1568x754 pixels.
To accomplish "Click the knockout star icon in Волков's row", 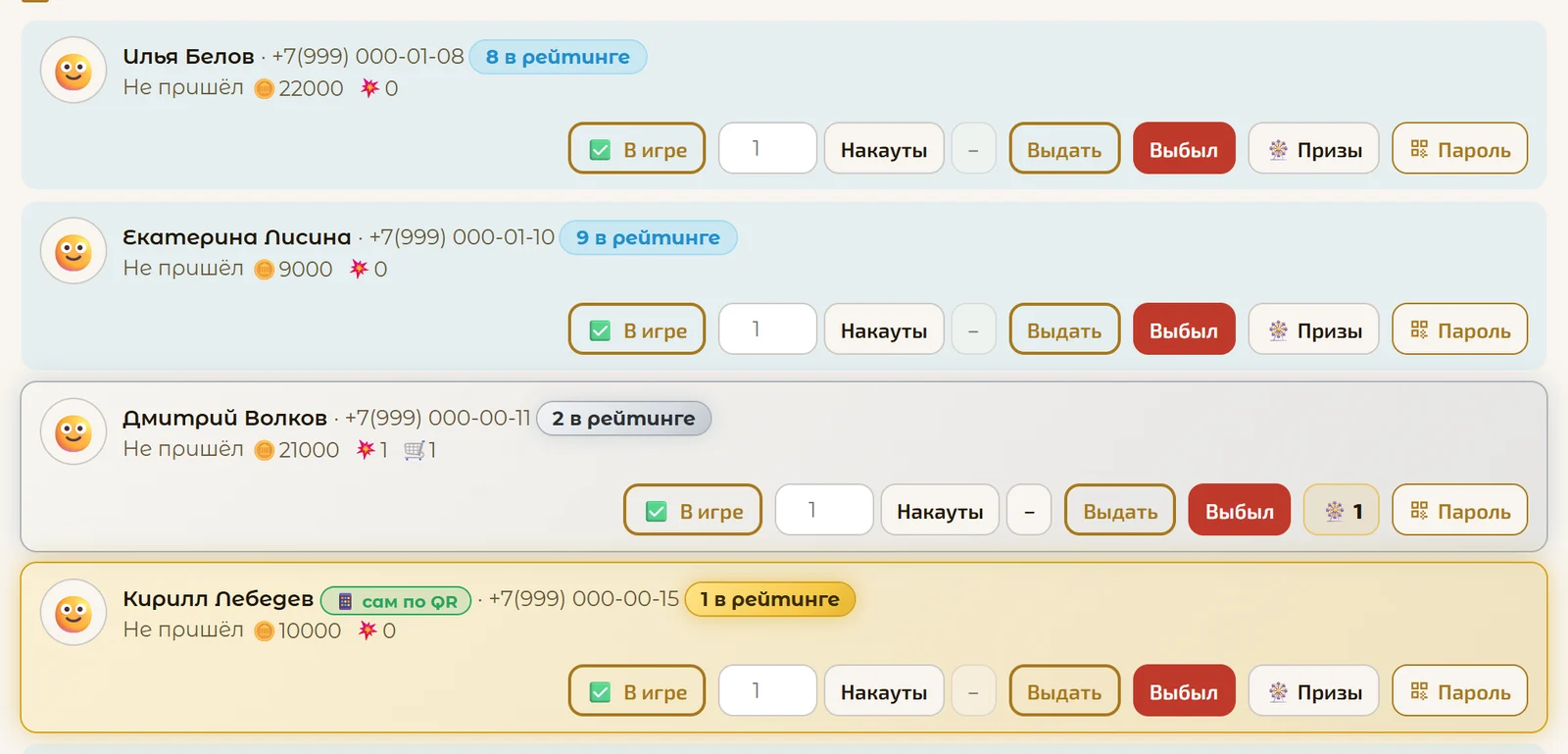I will tap(366, 449).
